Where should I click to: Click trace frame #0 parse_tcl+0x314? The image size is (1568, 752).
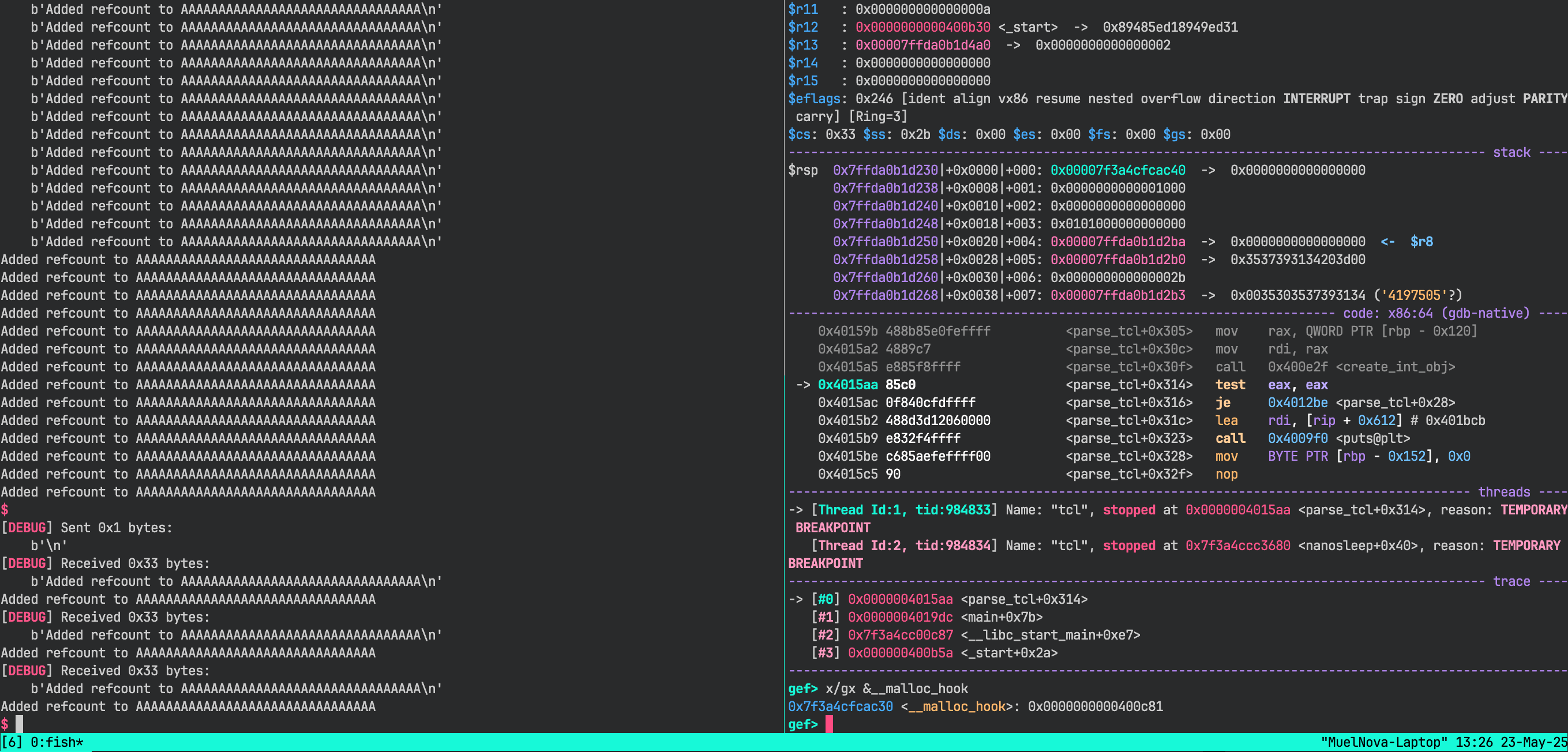950,599
